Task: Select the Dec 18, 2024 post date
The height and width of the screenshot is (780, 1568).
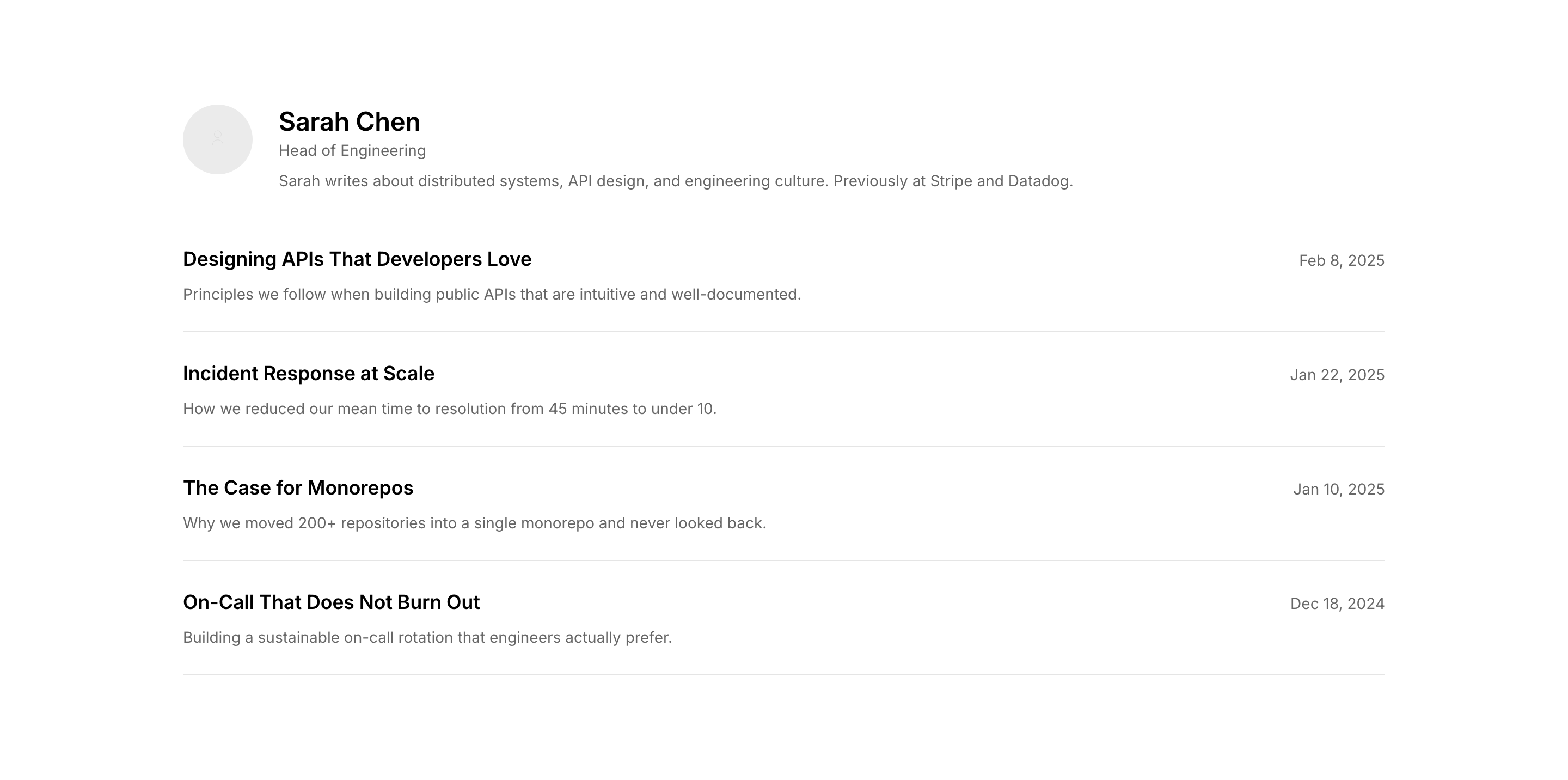Action: pyautogui.click(x=1337, y=604)
